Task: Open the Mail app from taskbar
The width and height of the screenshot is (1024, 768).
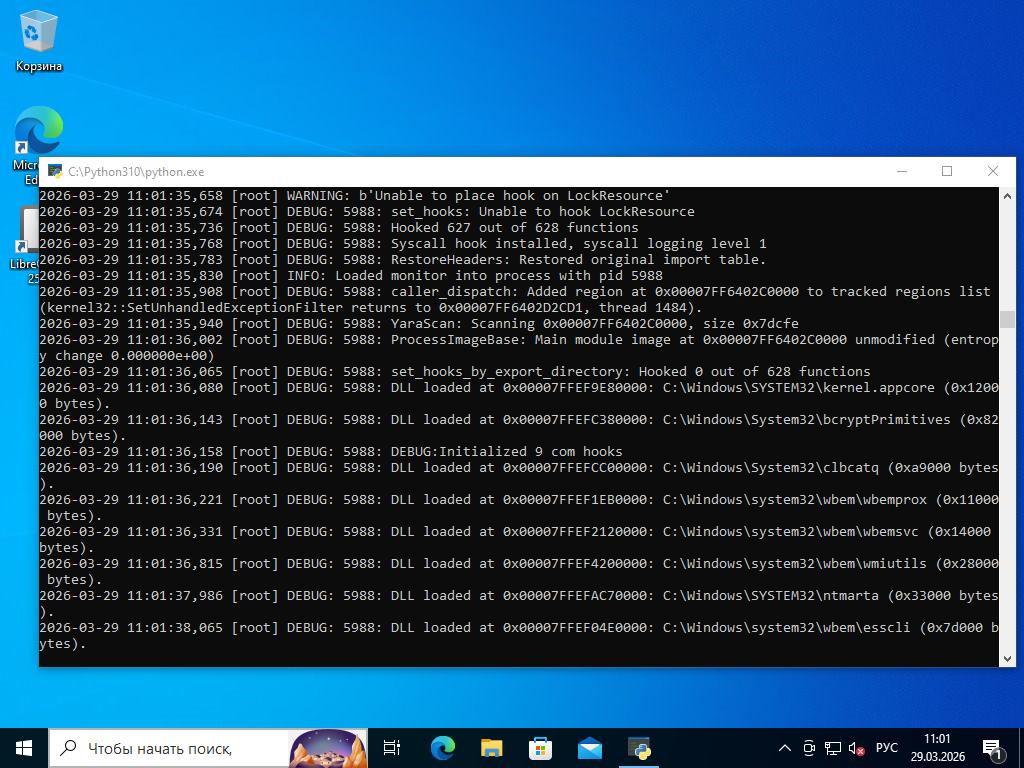Action: click(x=590, y=748)
